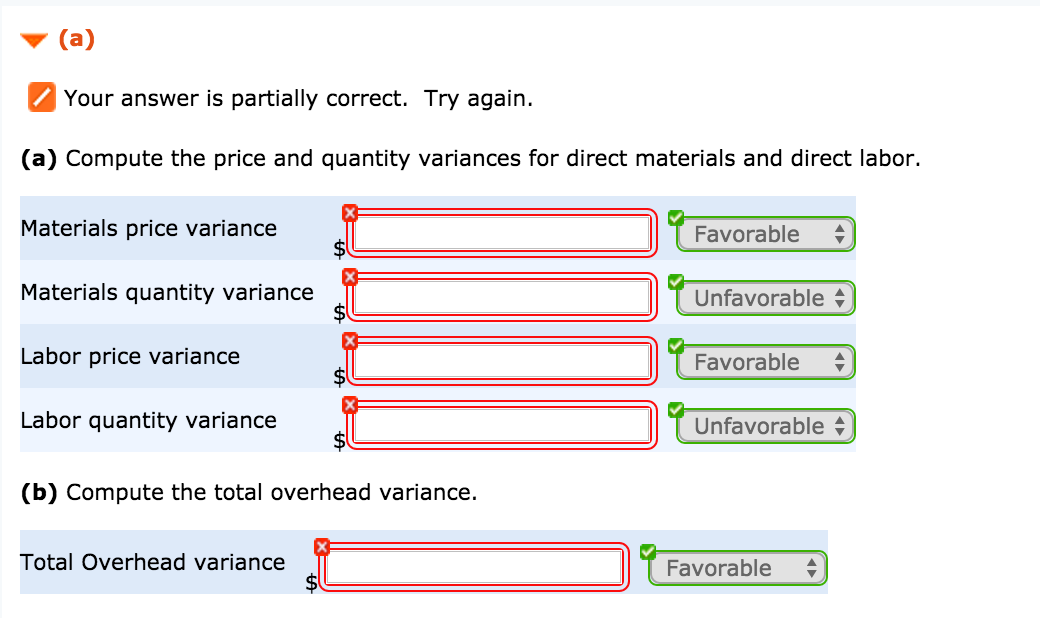Open the Favorable dropdown for Total Overhead variance
Image resolution: width=1040 pixels, height=618 pixels.
(737, 568)
